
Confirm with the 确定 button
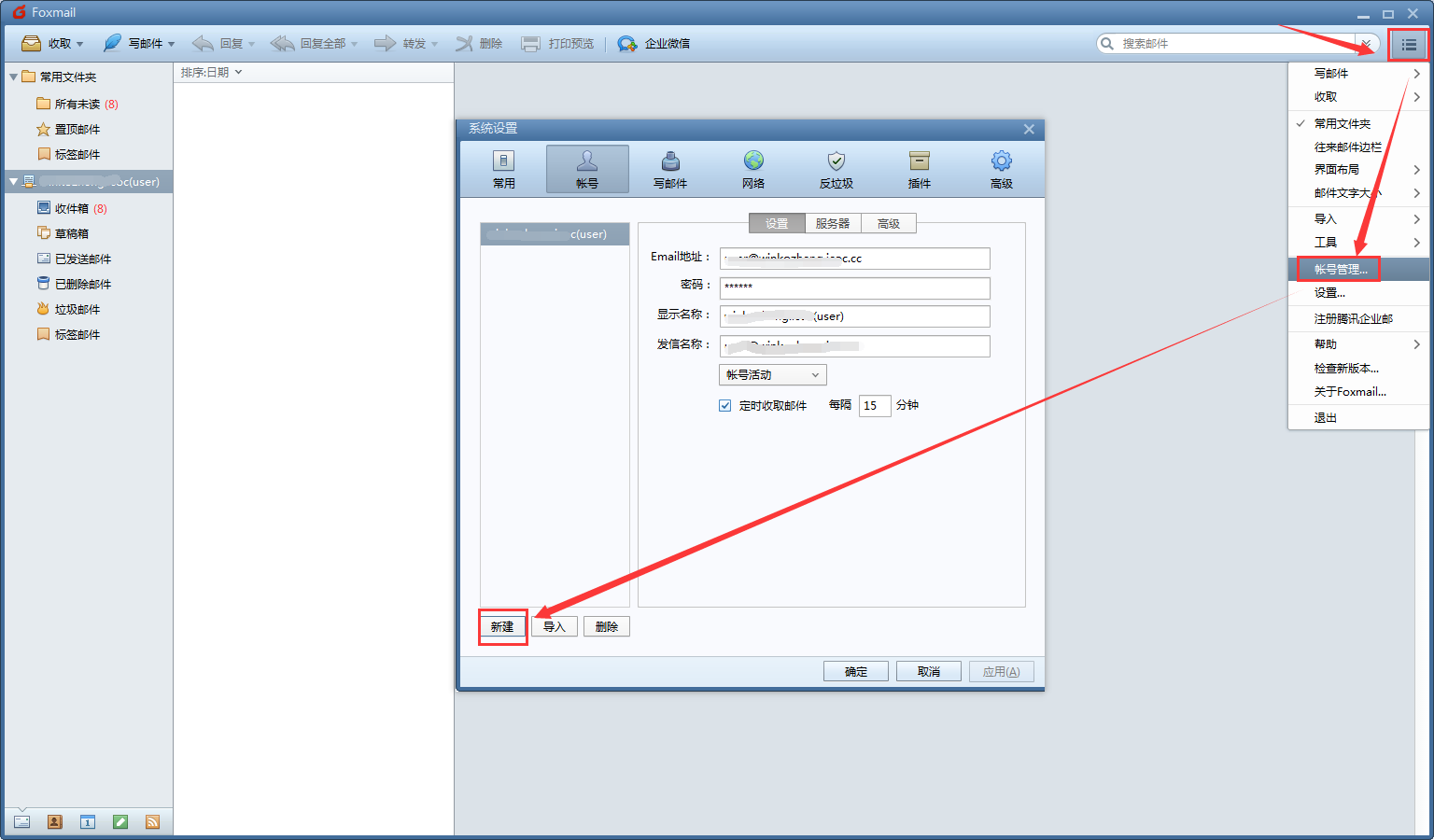pos(856,672)
